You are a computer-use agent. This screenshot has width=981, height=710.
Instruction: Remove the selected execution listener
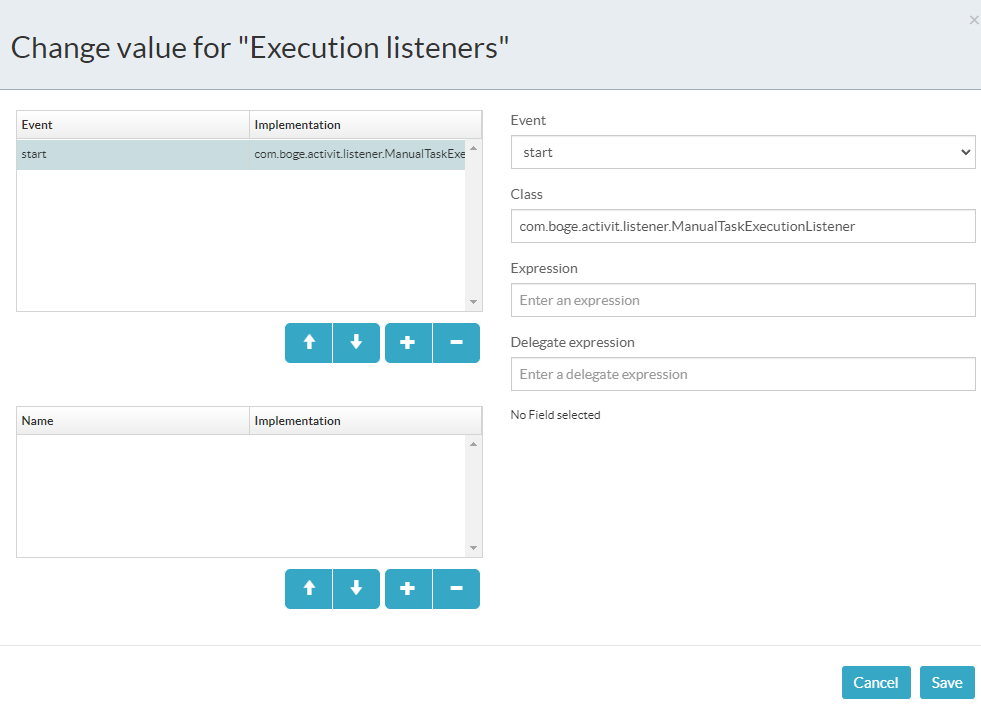[456, 343]
